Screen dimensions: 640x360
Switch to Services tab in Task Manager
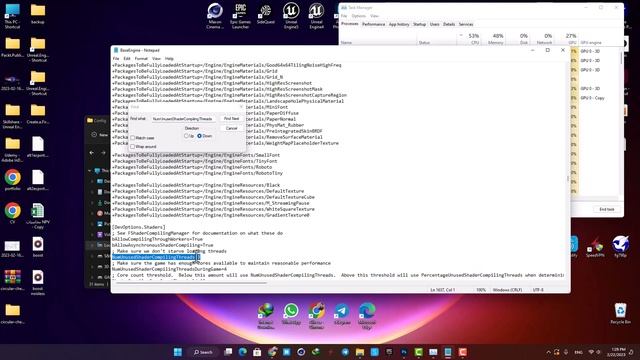pos(466,24)
